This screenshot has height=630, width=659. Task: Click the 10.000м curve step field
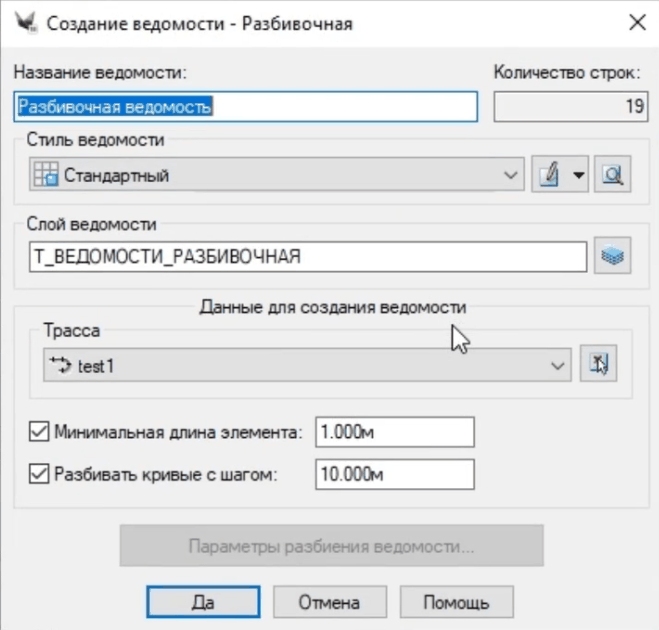click(395, 474)
